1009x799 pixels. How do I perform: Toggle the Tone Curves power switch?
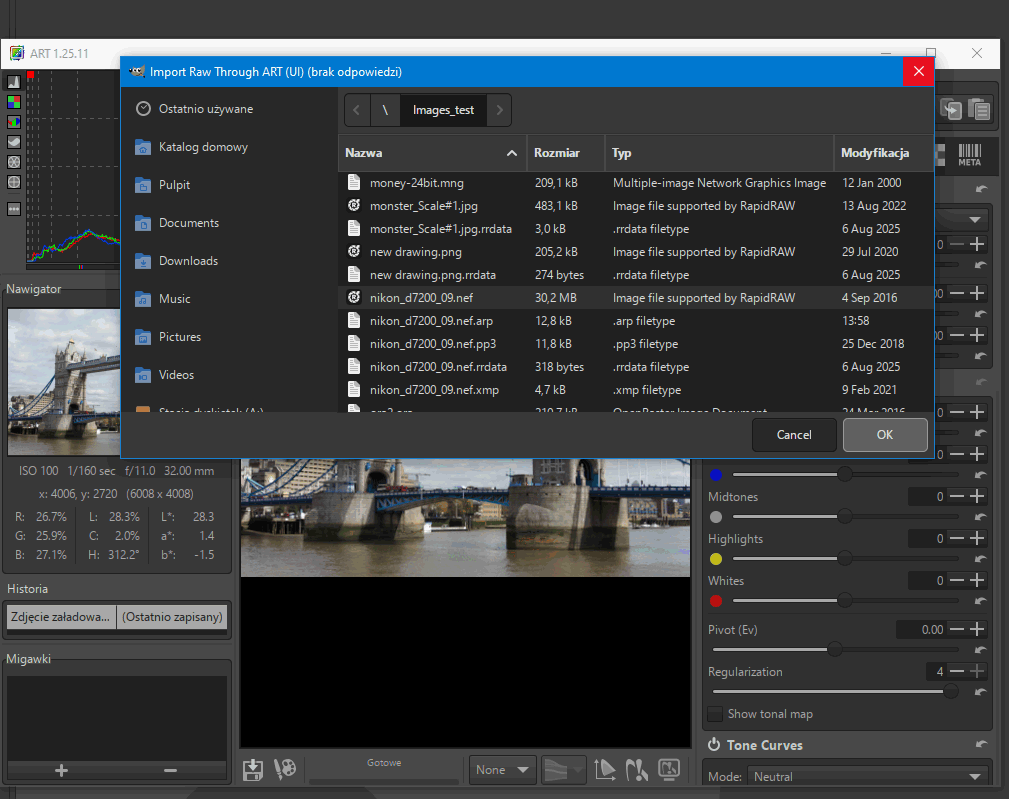715,745
